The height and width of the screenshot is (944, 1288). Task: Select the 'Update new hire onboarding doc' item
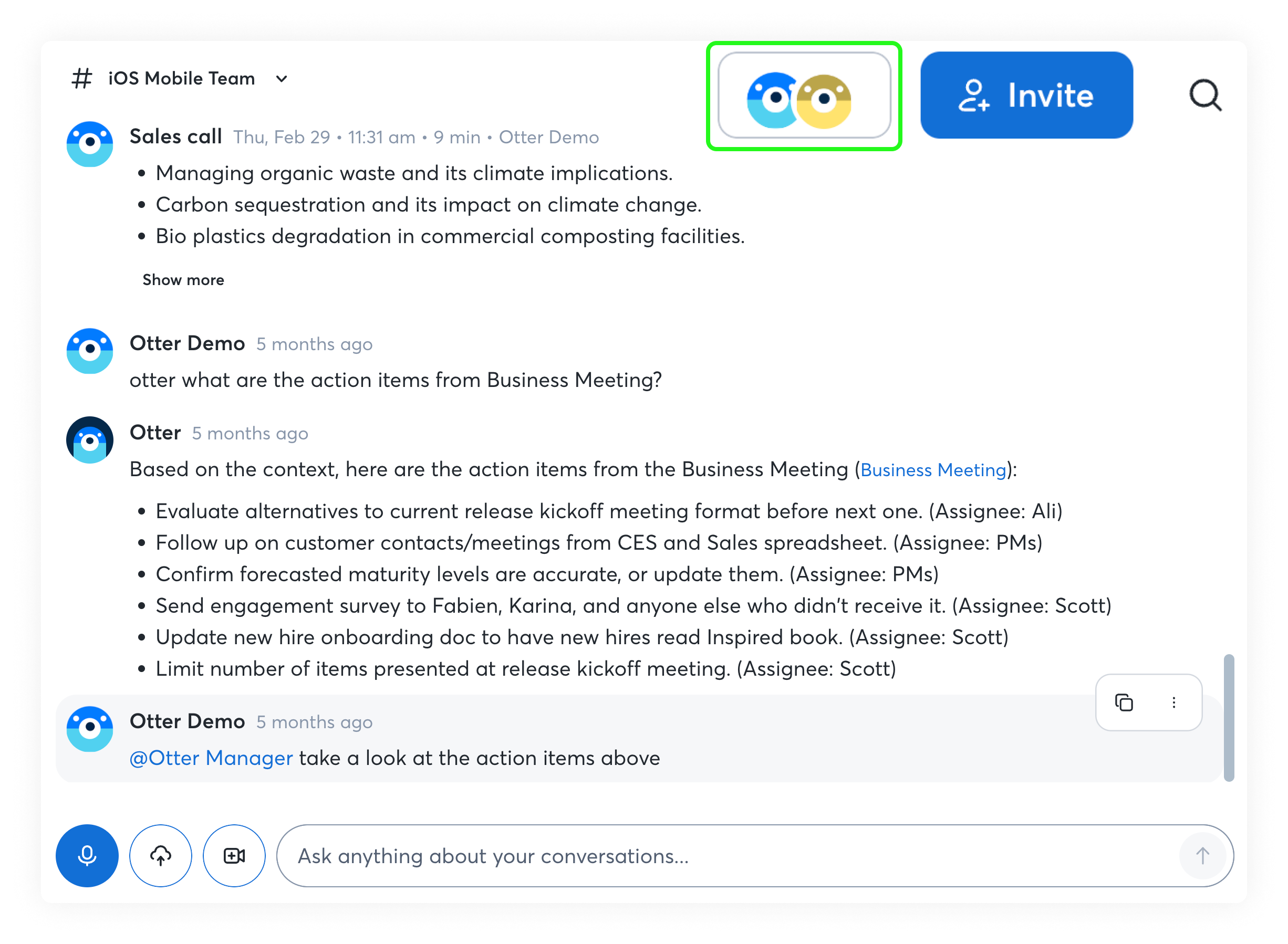(582, 637)
